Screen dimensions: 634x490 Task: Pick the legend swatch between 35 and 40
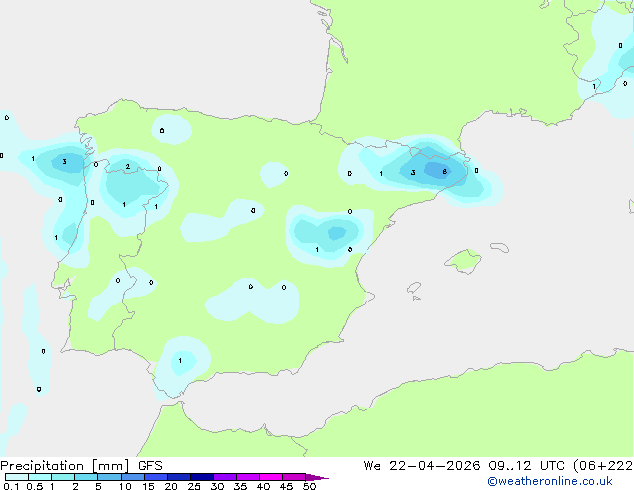click(x=248, y=477)
